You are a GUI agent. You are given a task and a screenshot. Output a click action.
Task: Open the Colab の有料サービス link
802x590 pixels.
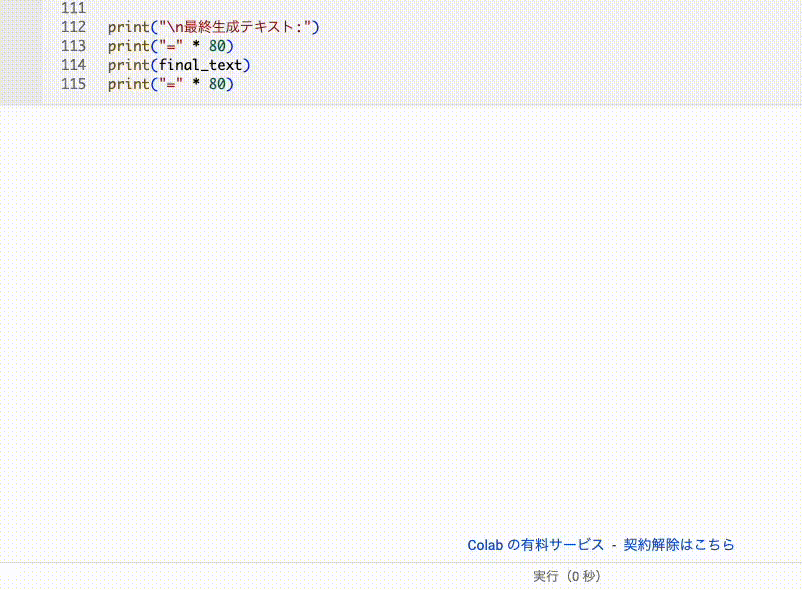click(x=536, y=545)
